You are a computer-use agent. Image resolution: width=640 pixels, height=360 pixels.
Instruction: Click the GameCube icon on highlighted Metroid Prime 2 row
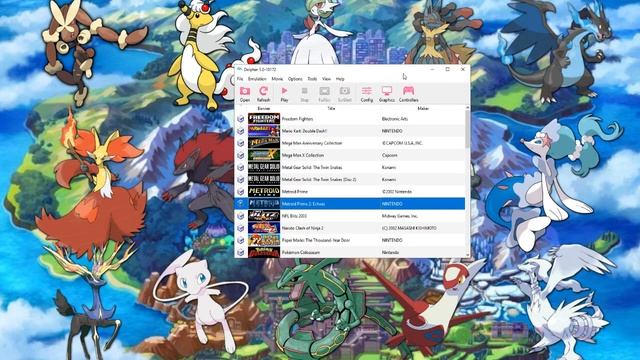click(241, 204)
